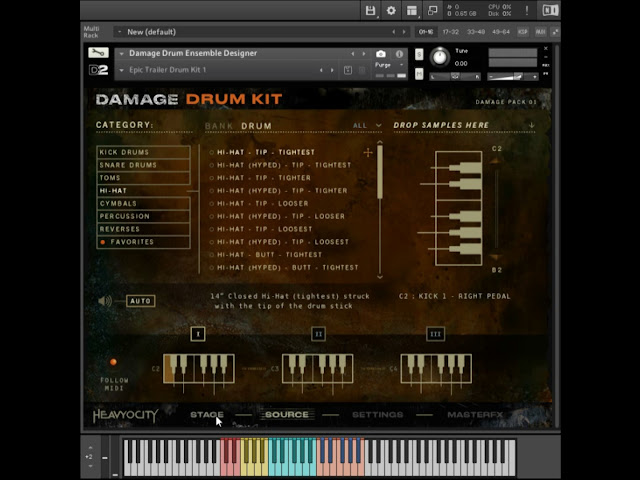Screen dimensions: 640x480
Task: Click the exclamation panic button
Action: click(527, 11)
